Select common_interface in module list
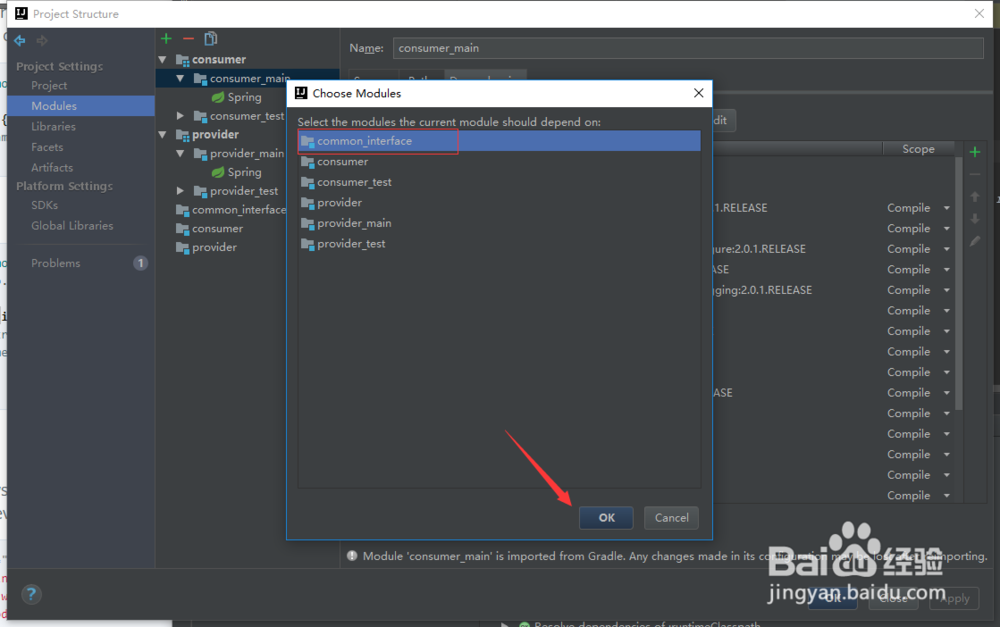 pyautogui.click(x=499, y=141)
